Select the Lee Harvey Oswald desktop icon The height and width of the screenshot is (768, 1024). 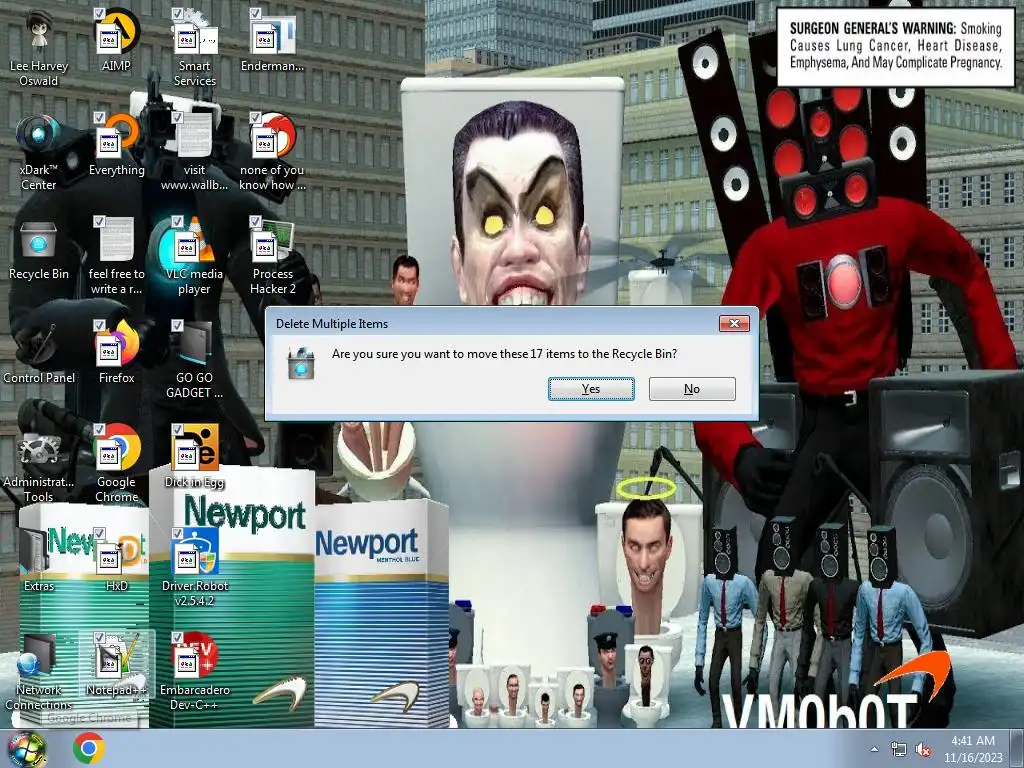39,48
